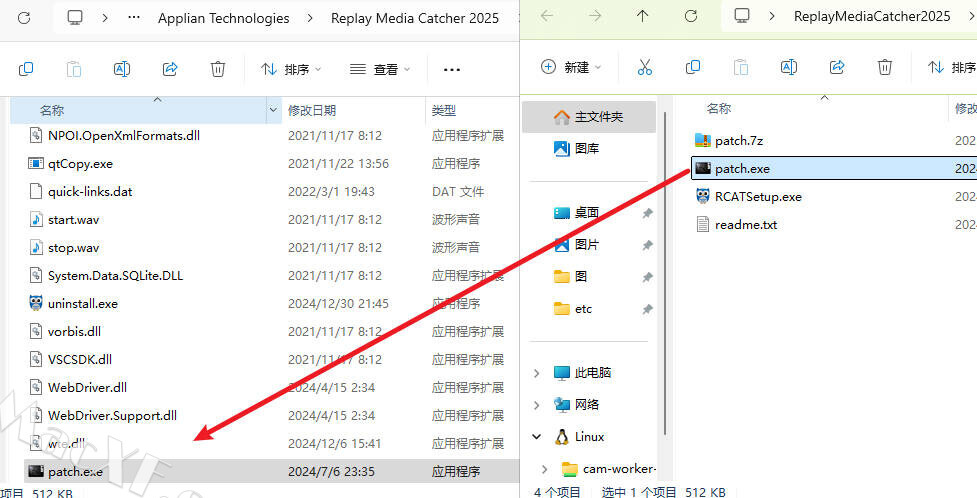Click the PC monitor icon in right address bar
The height and width of the screenshot is (498, 977).
coord(741,16)
